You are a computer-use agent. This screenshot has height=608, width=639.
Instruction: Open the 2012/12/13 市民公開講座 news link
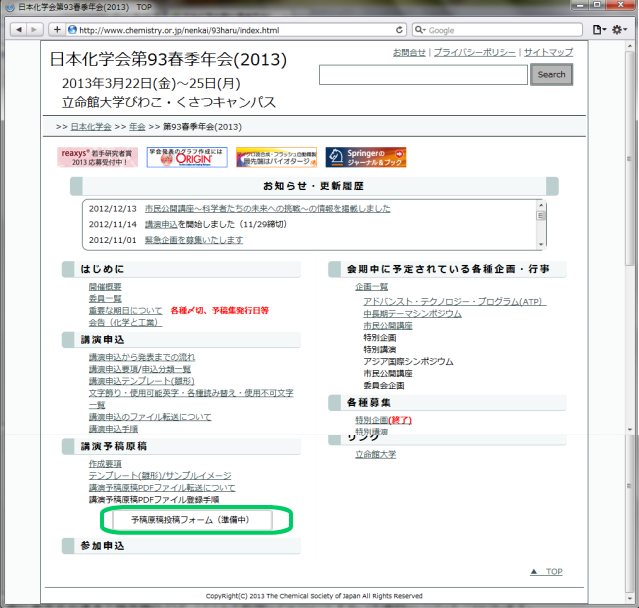click(267, 209)
